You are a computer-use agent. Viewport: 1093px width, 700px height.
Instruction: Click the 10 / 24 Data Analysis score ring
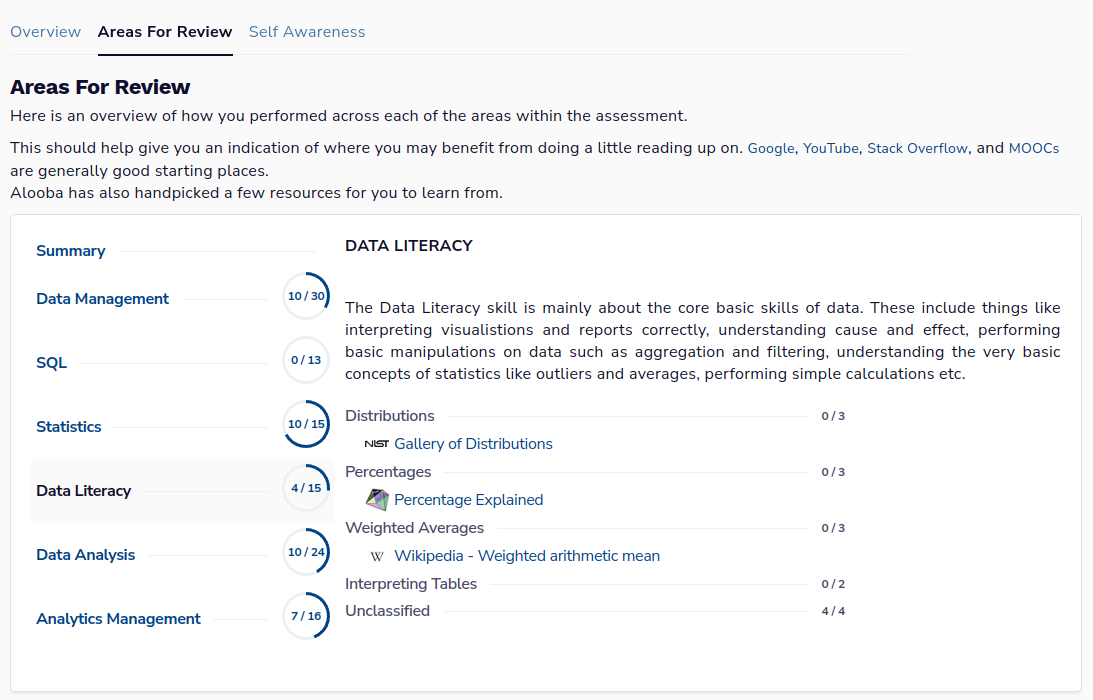pos(306,552)
